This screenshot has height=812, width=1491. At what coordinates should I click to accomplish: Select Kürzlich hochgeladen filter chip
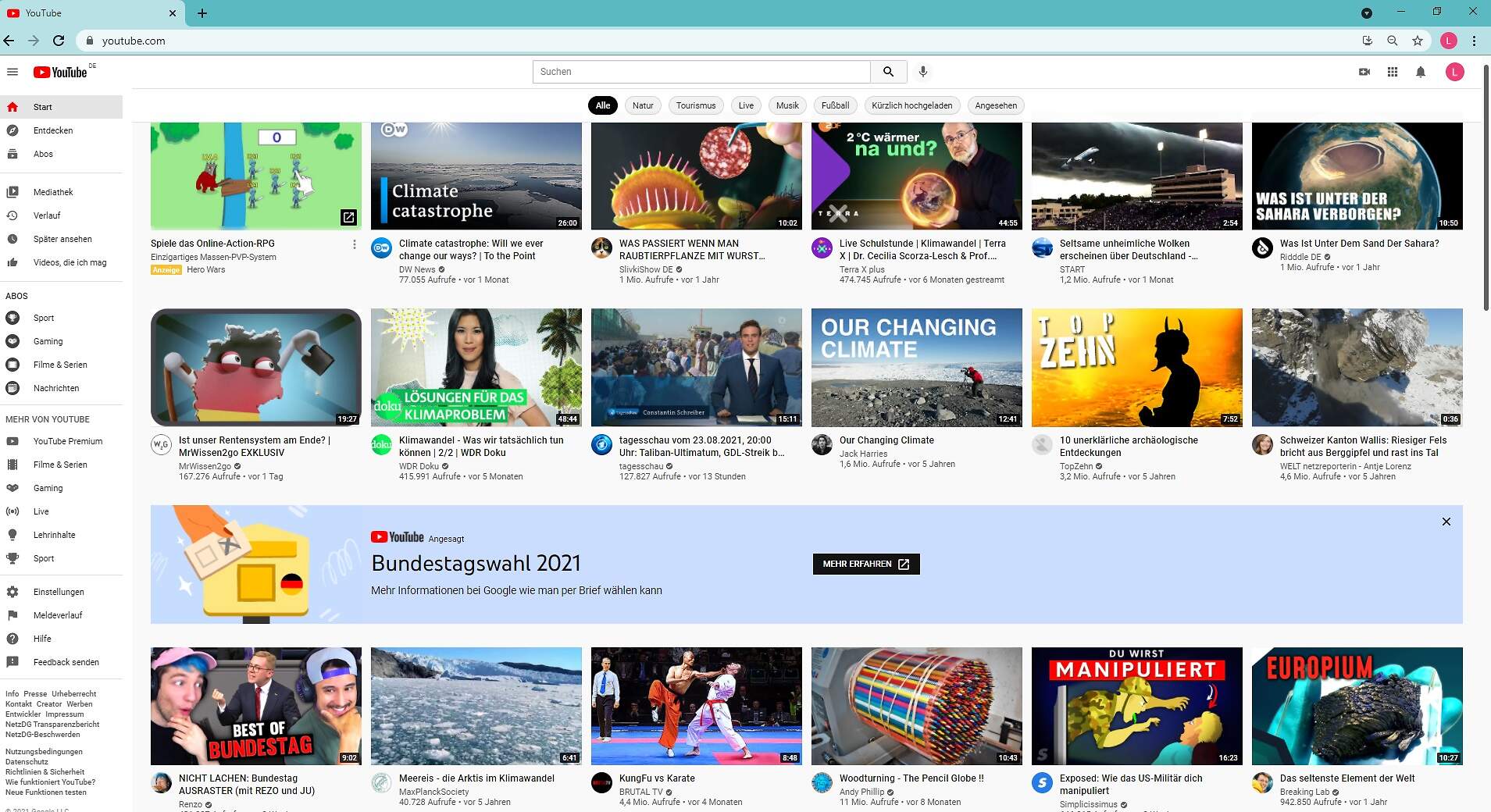tap(912, 105)
